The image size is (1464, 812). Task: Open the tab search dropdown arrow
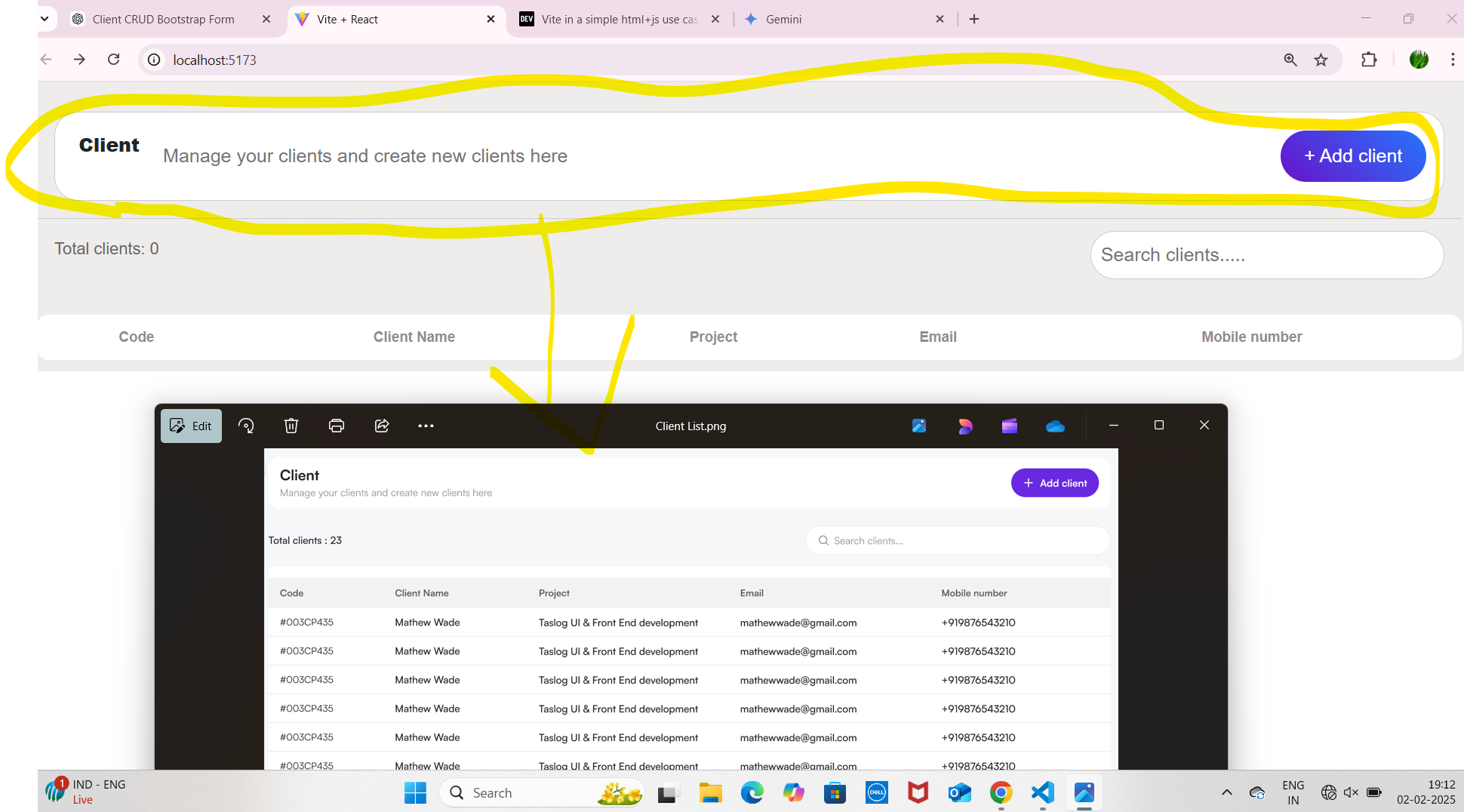pos(45,19)
